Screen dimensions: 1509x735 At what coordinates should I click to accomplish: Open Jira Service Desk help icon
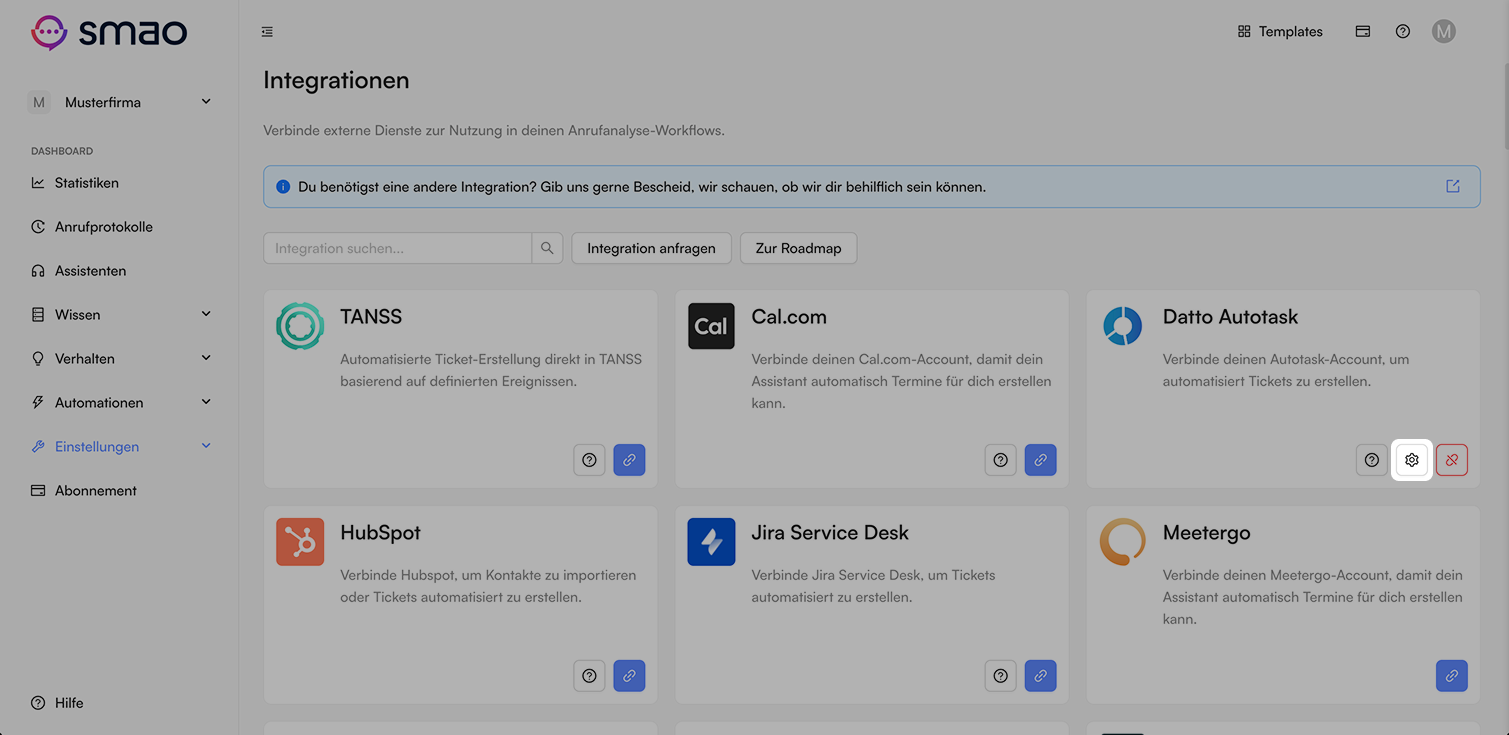coord(1000,676)
